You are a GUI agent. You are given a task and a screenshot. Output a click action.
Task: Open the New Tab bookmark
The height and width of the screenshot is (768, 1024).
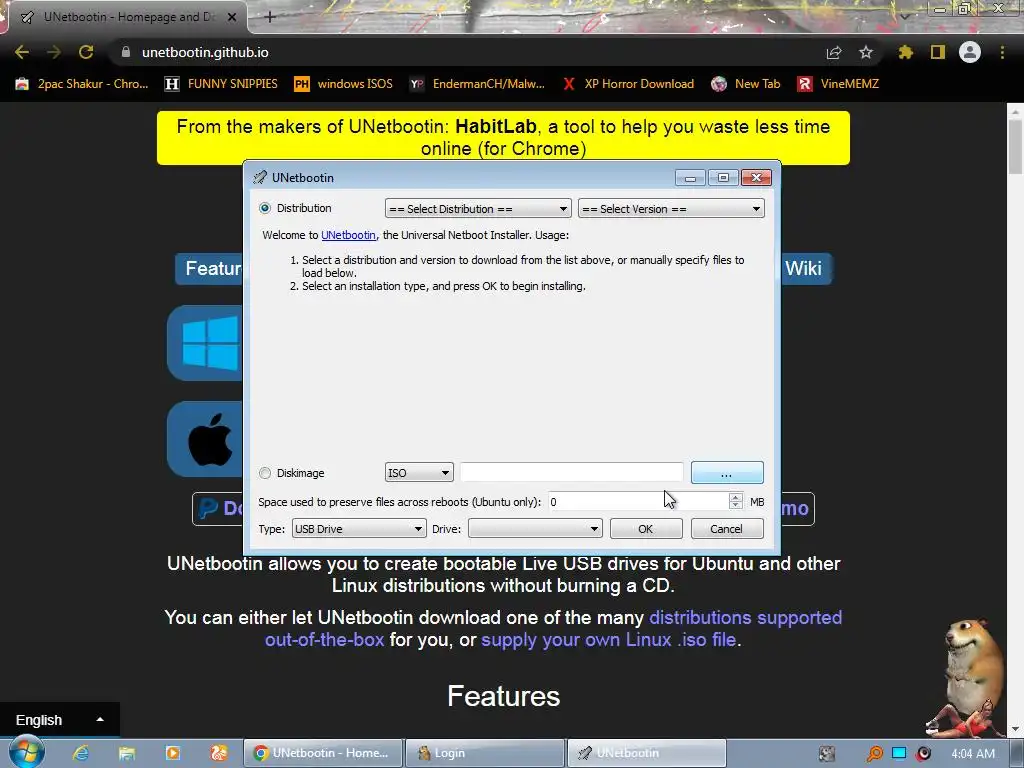[x=746, y=84]
